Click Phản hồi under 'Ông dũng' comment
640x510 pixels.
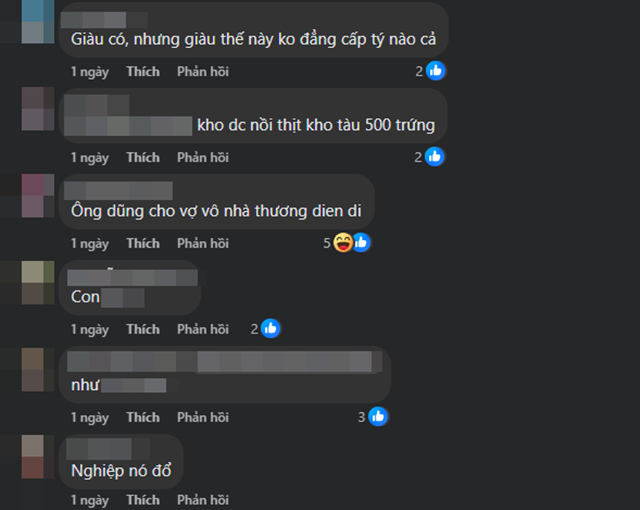pos(203,243)
